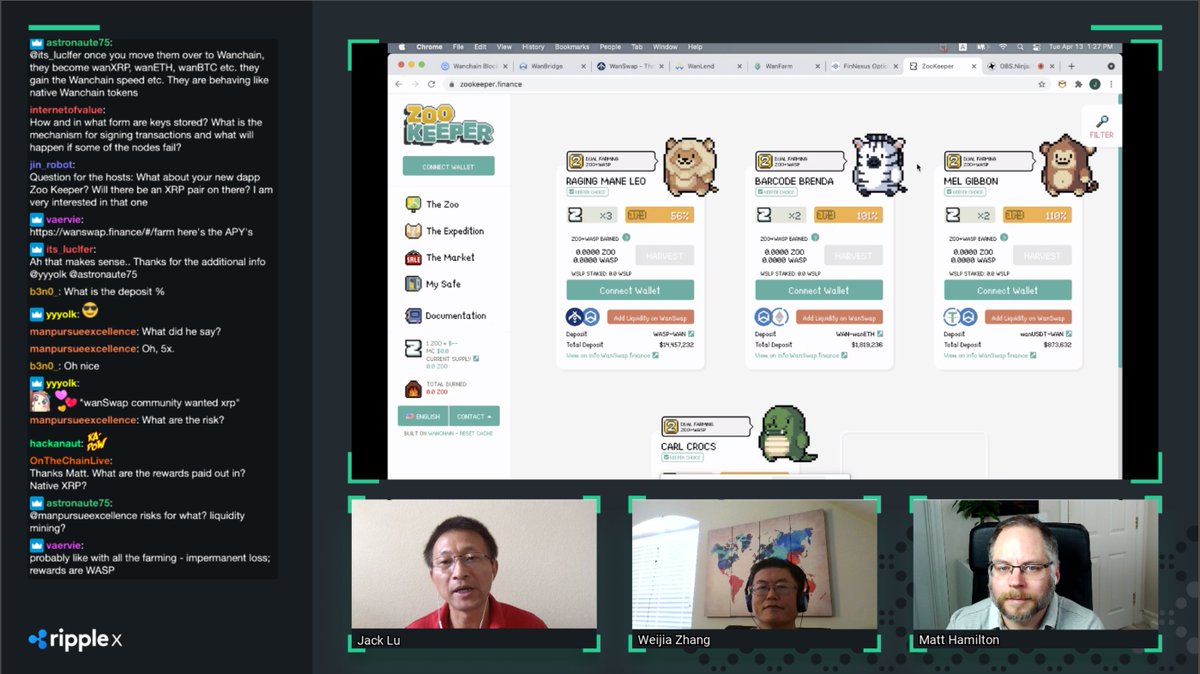View Barcode Brenda pool on info.WanSwap.finance
The image size is (1200, 674).
(x=801, y=355)
